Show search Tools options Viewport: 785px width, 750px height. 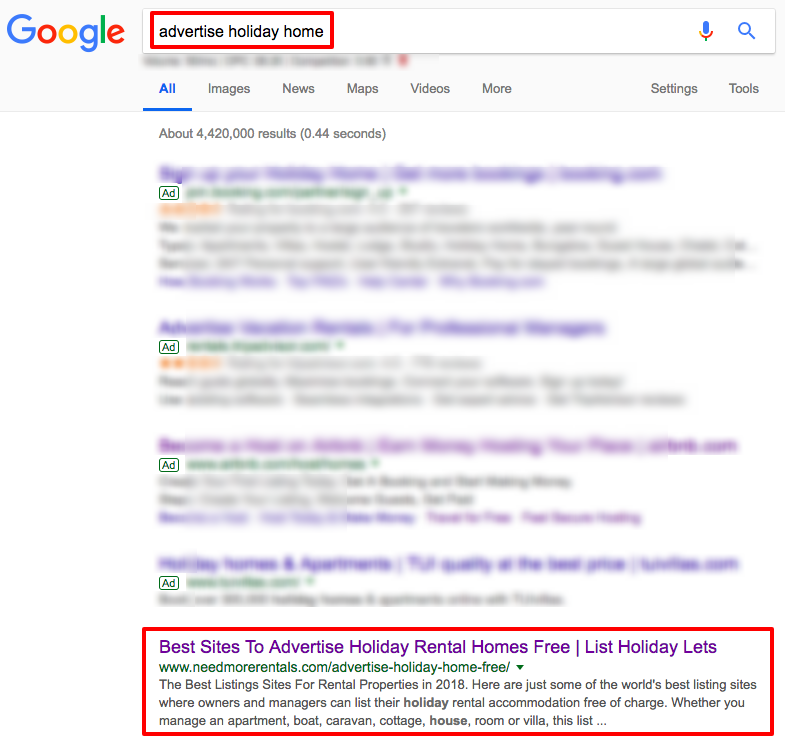[x=743, y=89]
